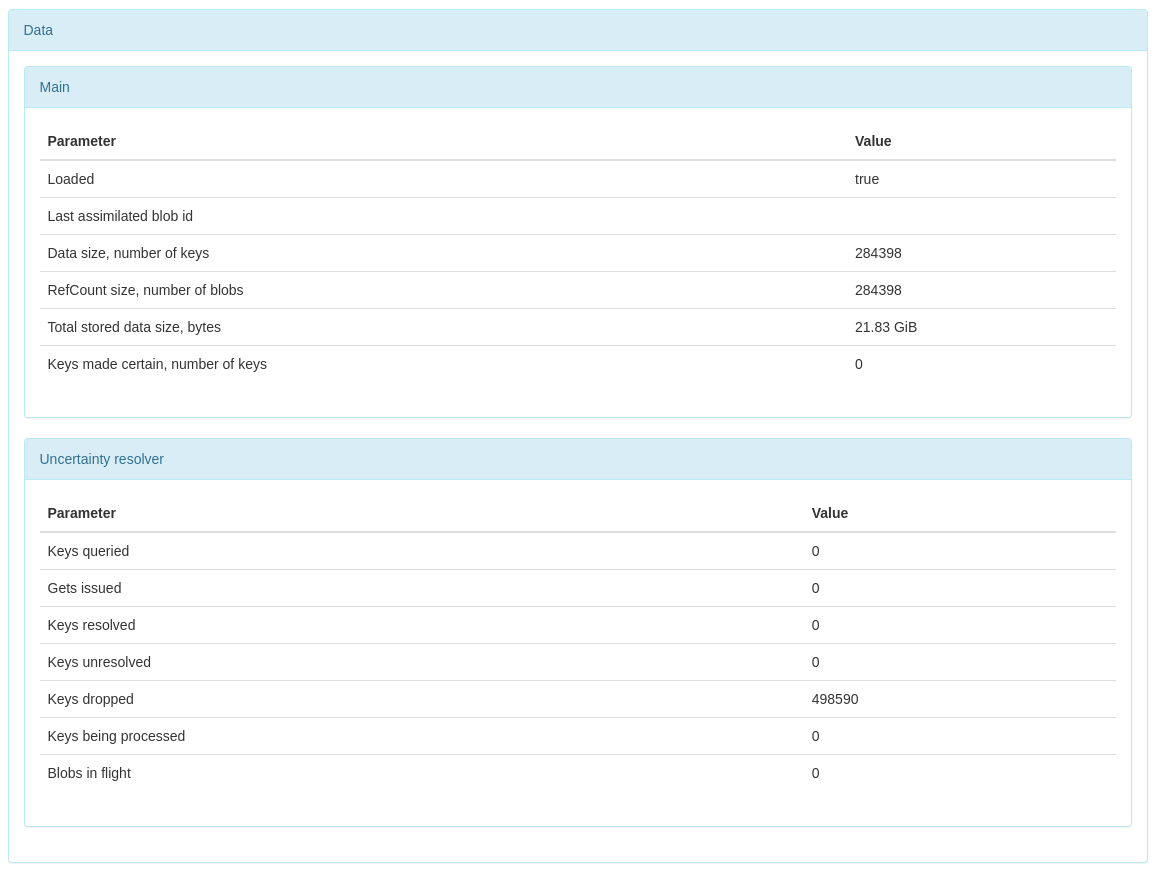Select the 'Keys unresolved' row label

[x=99, y=662]
